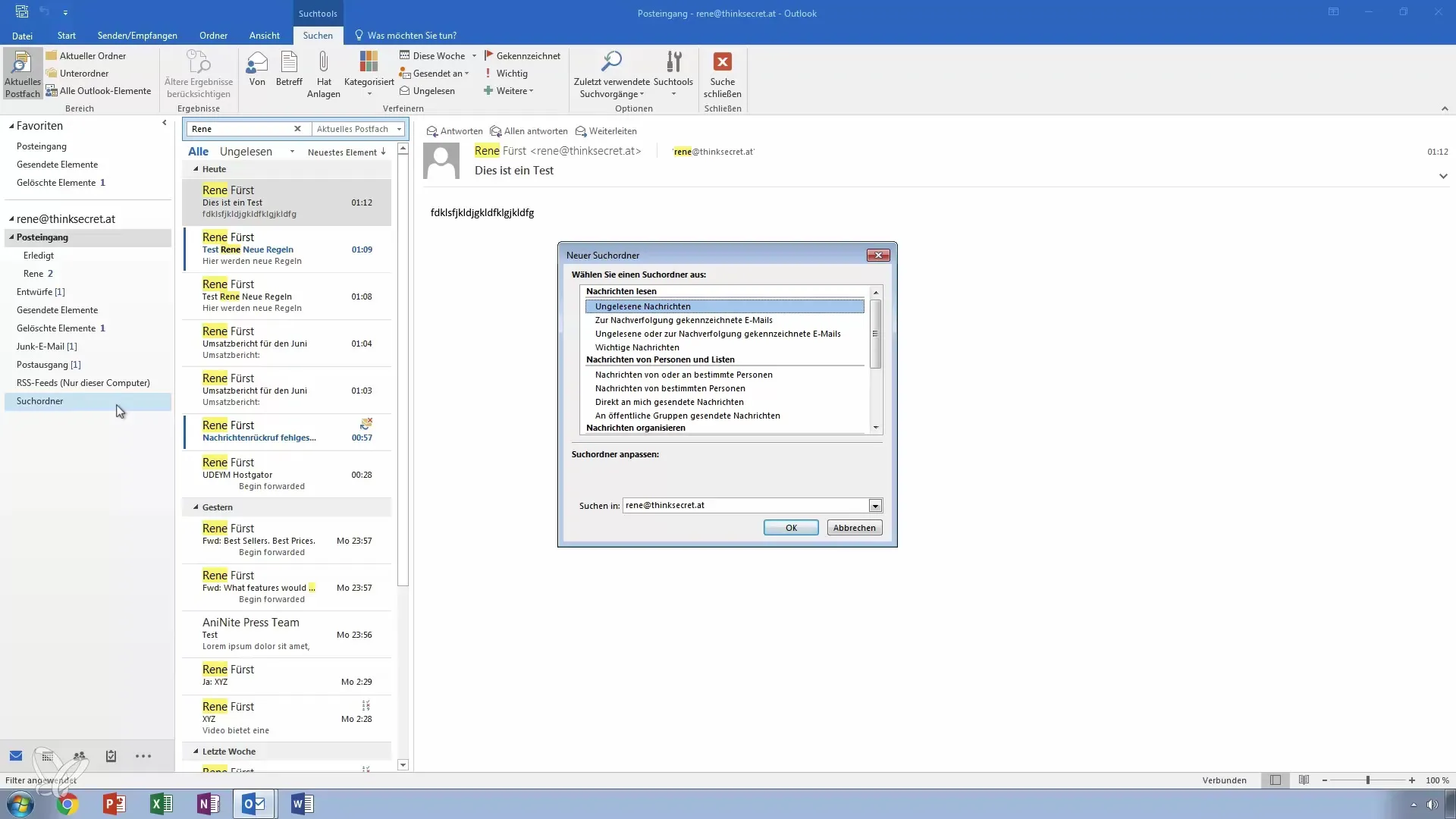The image size is (1456, 819).
Task: Click Was möchten Sie tun search
Action: tap(406, 36)
